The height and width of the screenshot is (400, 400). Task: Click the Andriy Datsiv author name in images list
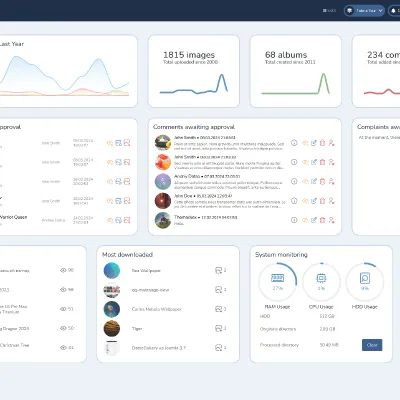53,220
